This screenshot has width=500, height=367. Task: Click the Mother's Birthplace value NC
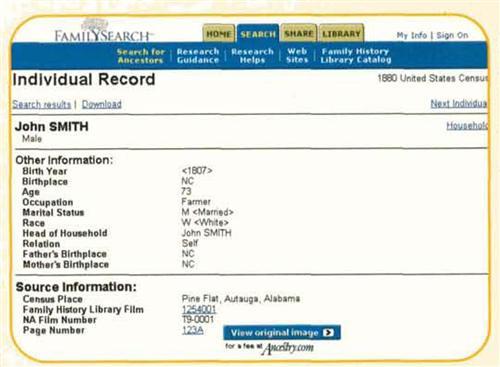[x=188, y=264]
